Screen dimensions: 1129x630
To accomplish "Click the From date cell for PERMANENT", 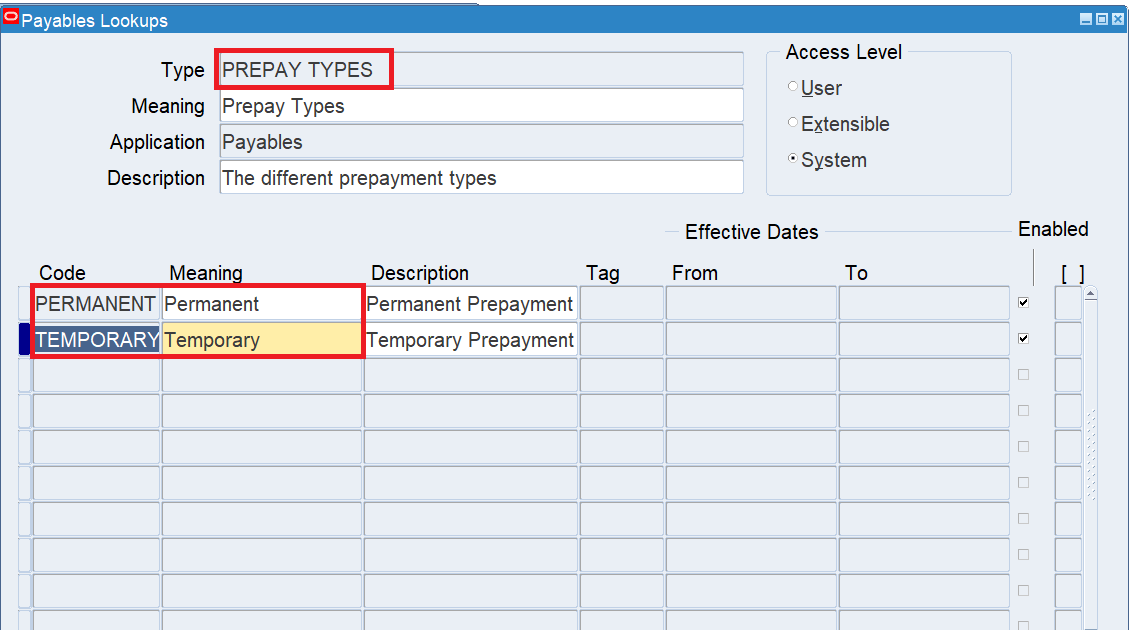I will (751, 303).
